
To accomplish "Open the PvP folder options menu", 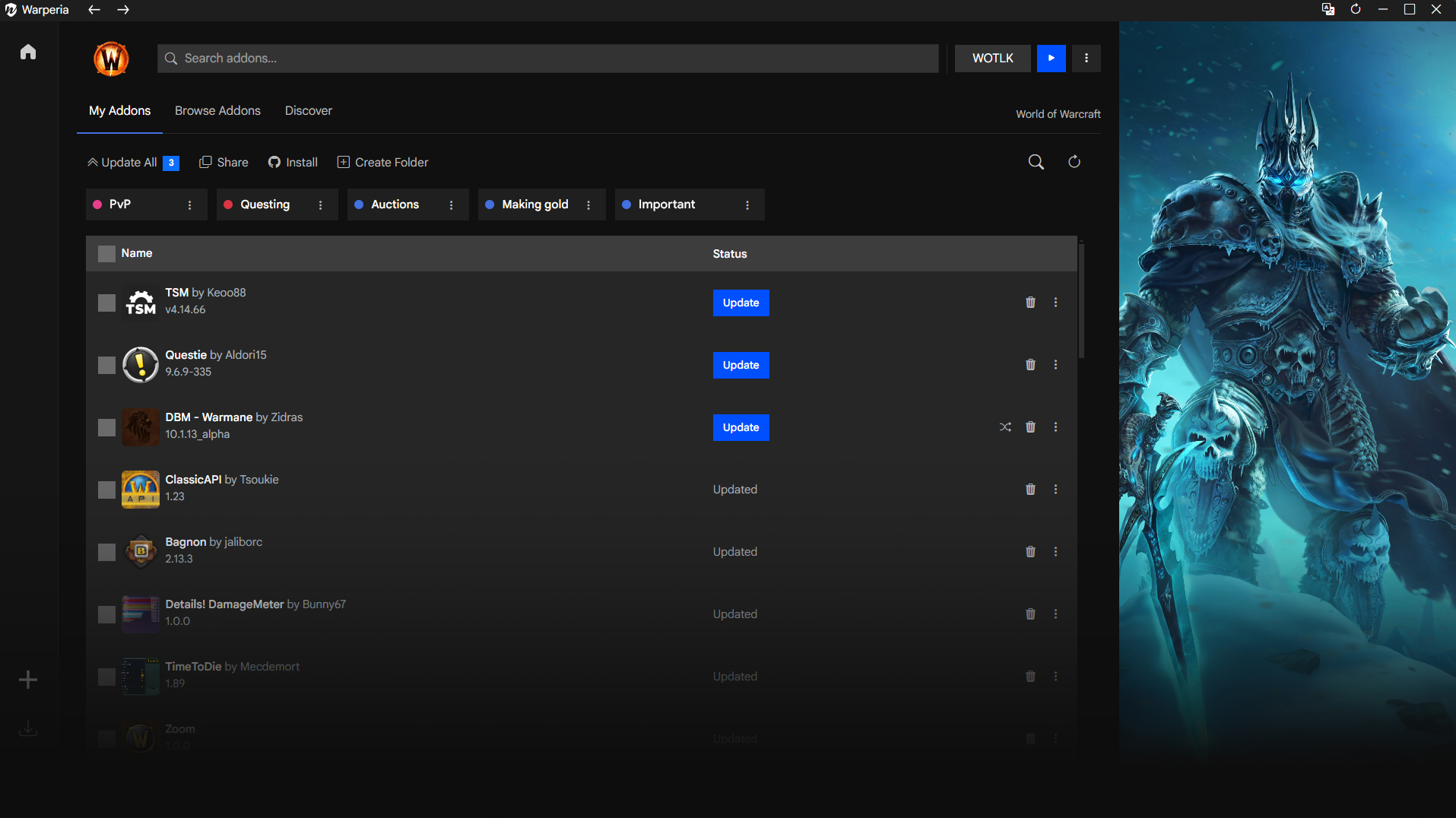I will click(189, 205).
